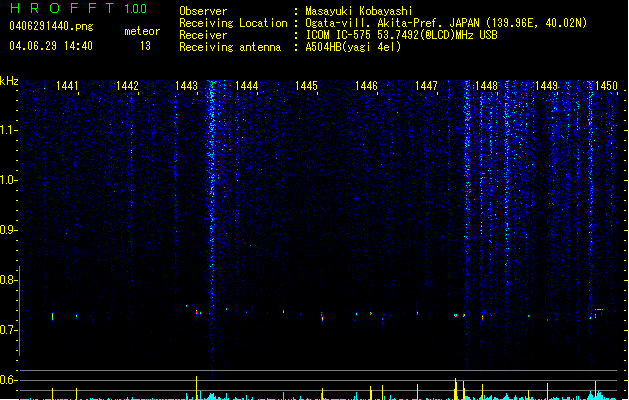
Task: Click the 1444 time axis marker
Action: point(246,86)
